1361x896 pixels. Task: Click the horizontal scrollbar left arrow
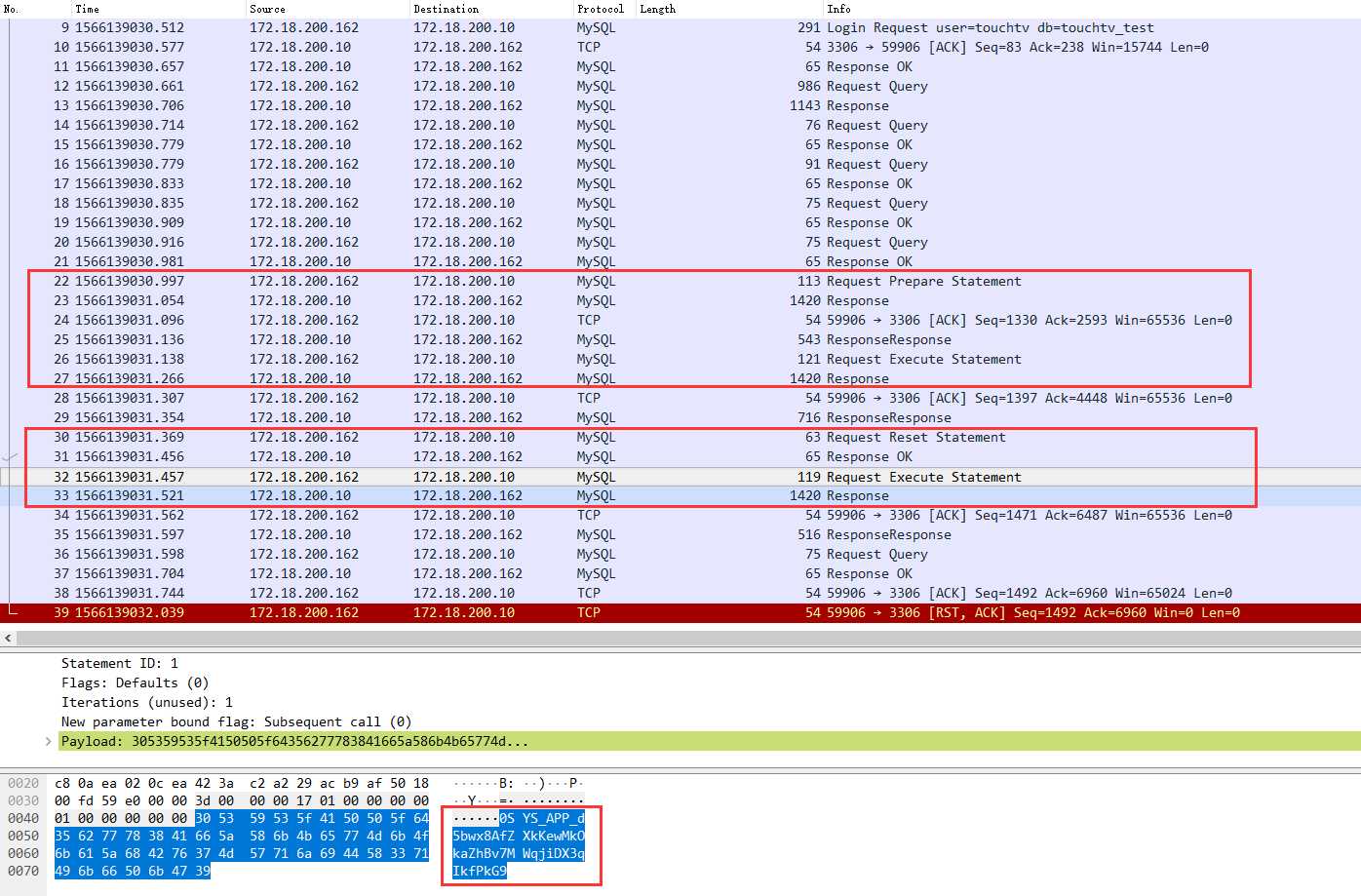pyautogui.click(x=8, y=638)
